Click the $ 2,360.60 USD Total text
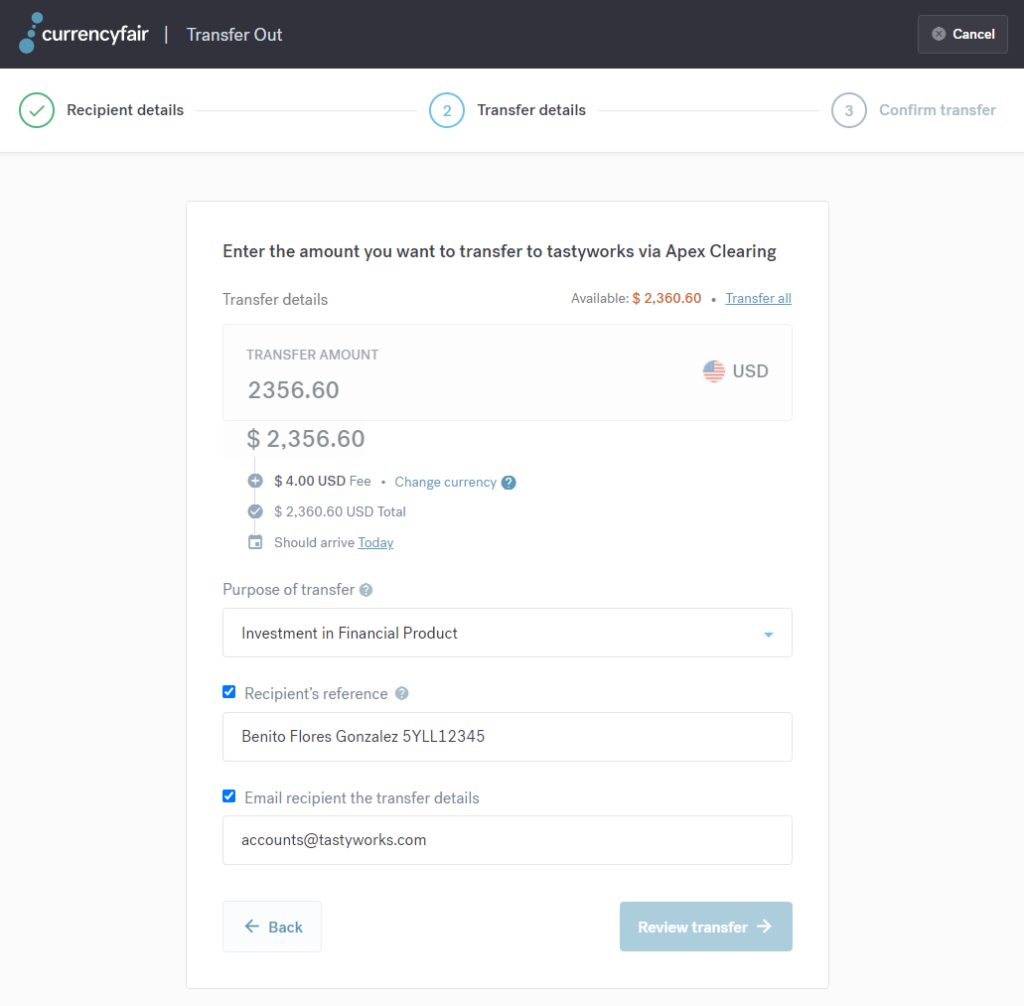The width and height of the screenshot is (1024, 1006). coord(340,511)
